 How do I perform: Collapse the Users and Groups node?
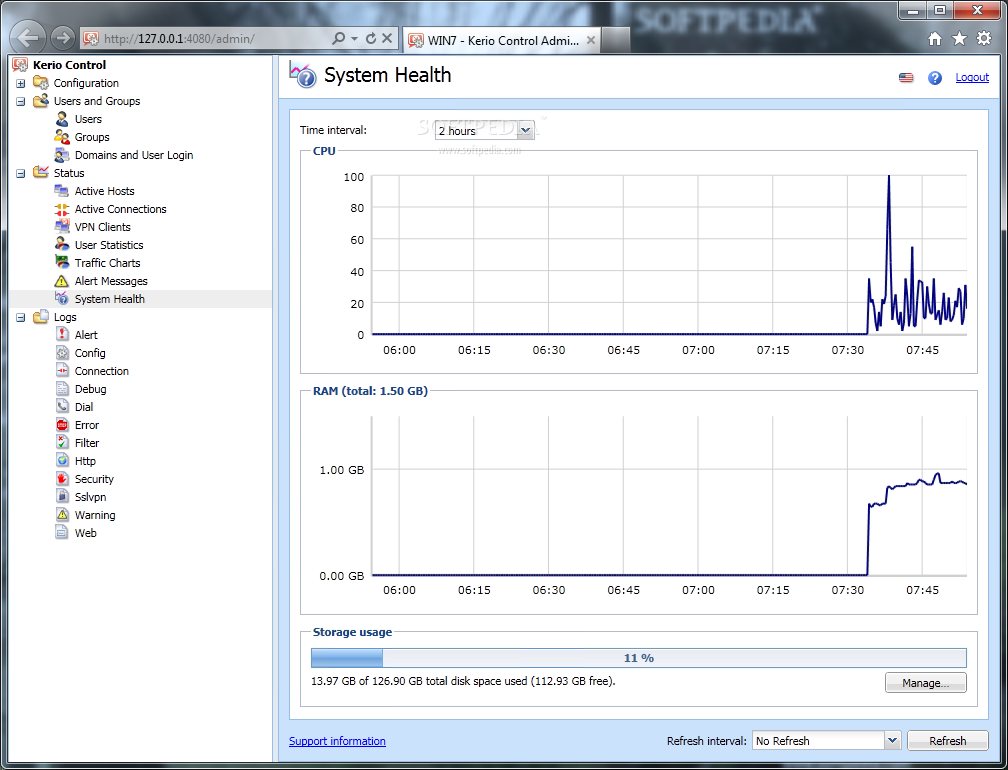click(21, 102)
